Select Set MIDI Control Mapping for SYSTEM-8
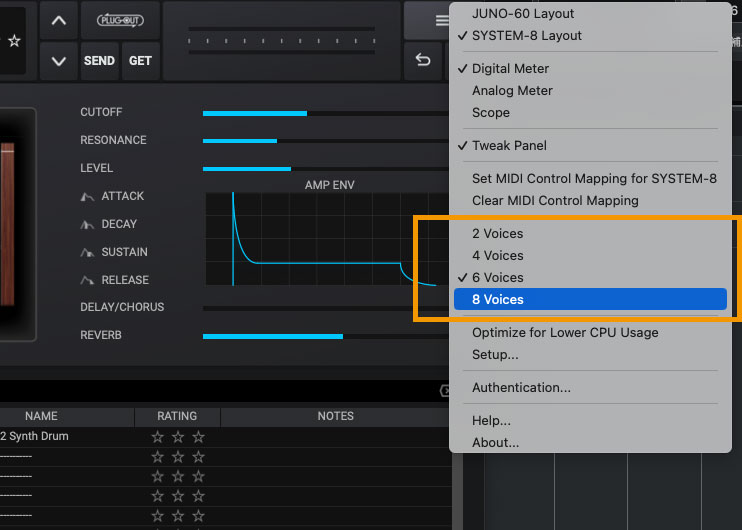This screenshot has width=742, height=530. [x=590, y=178]
